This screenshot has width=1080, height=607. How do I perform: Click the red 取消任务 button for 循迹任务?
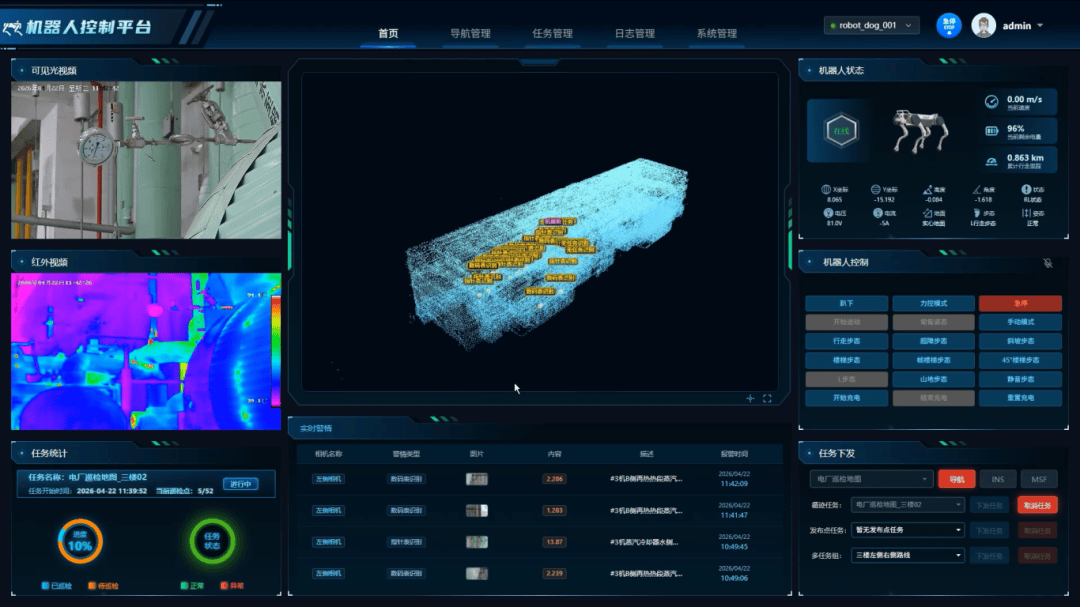(1037, 505)
